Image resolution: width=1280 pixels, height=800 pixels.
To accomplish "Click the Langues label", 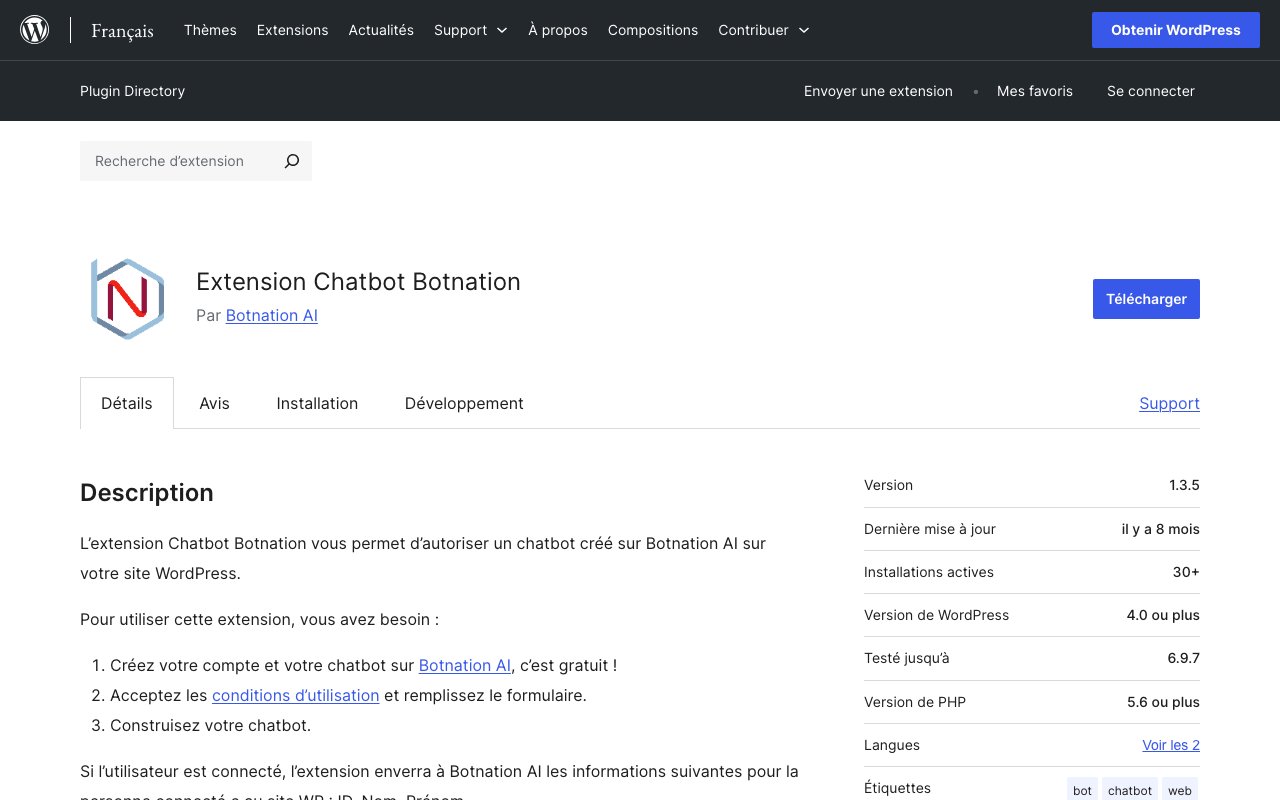I will tap(892, 745).
